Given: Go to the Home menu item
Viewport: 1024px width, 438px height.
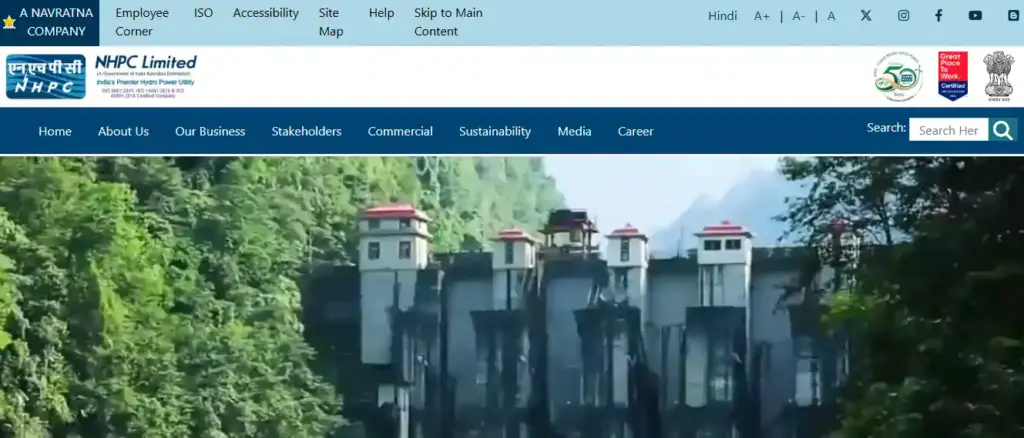Looking at the screenshot, I should 55,131.
